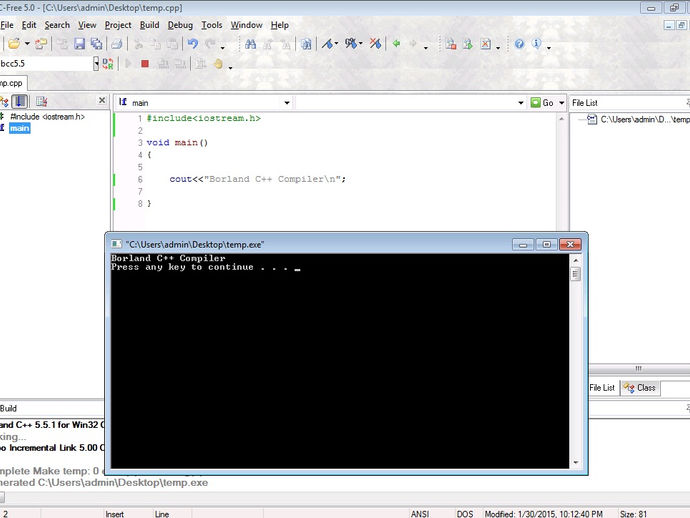This screenshot has width=690, height=518.
Task: Click the grayed Redo icon
Action: pos(210,44)
